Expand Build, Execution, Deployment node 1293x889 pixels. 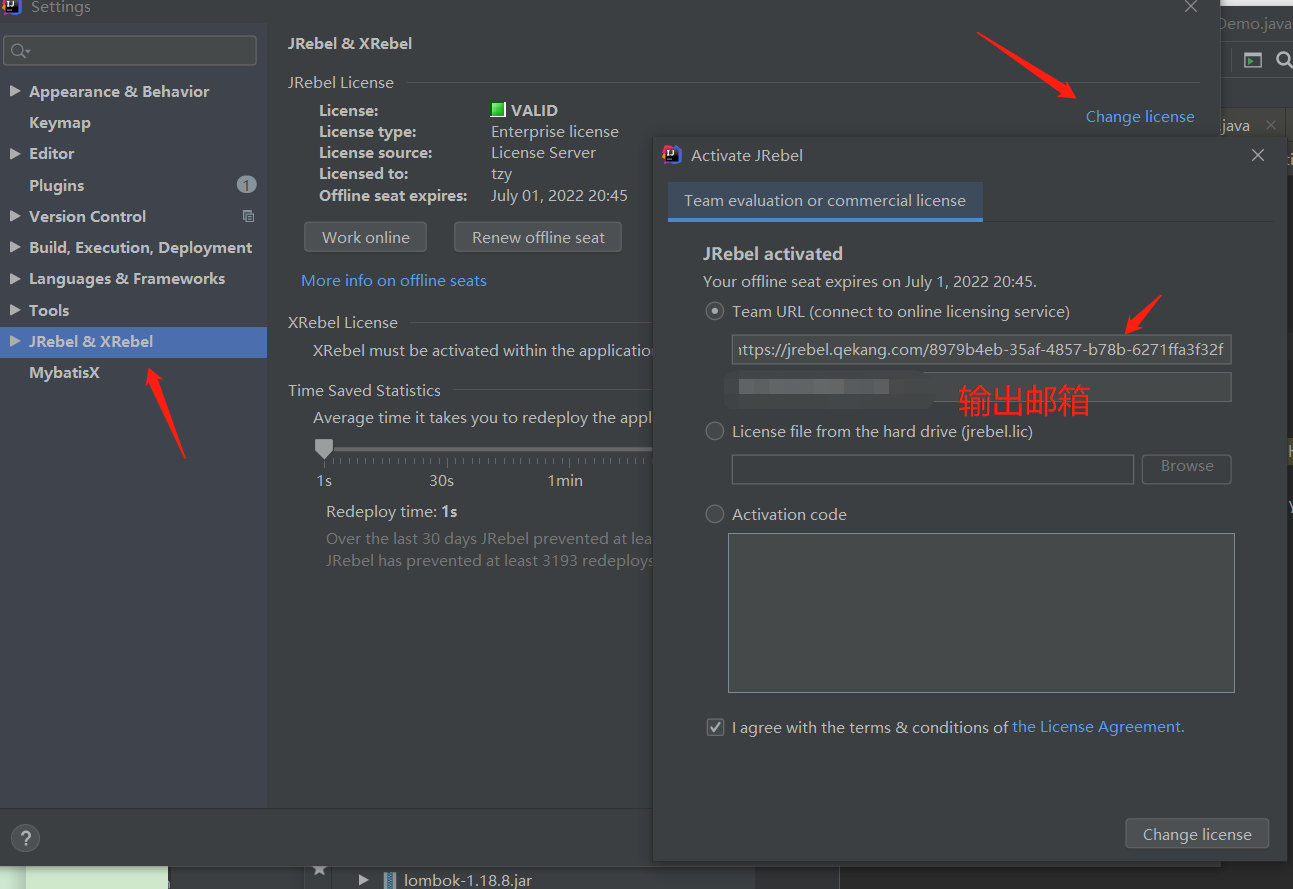[x=15, y=247]
